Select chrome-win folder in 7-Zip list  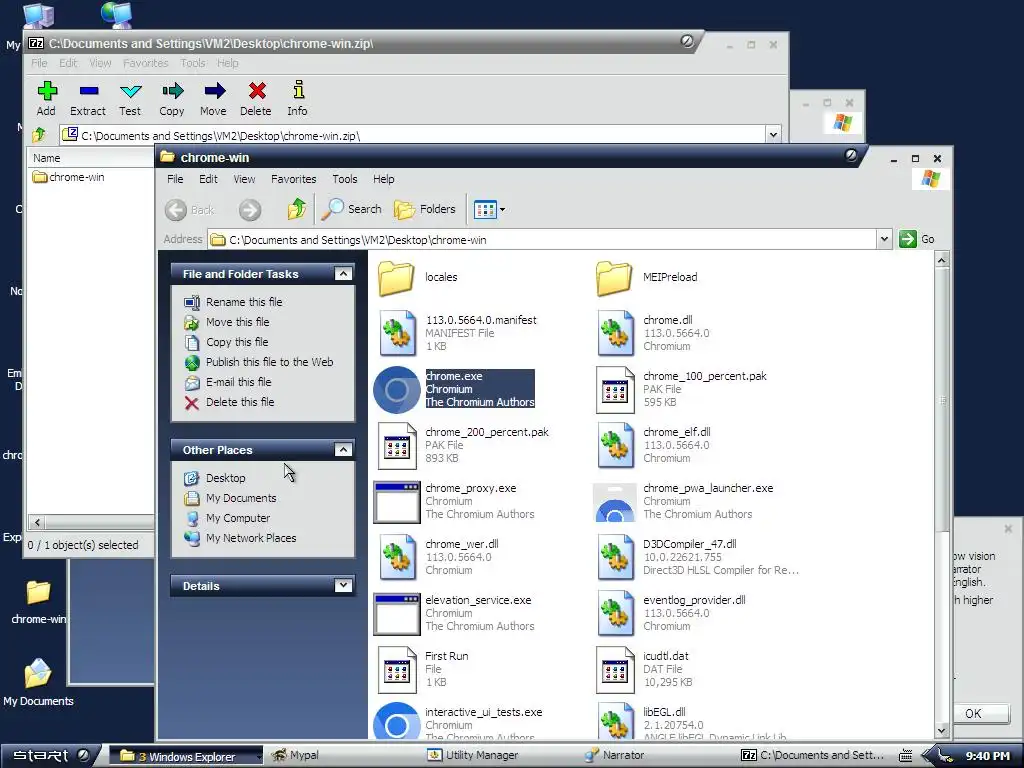(68, 177)
